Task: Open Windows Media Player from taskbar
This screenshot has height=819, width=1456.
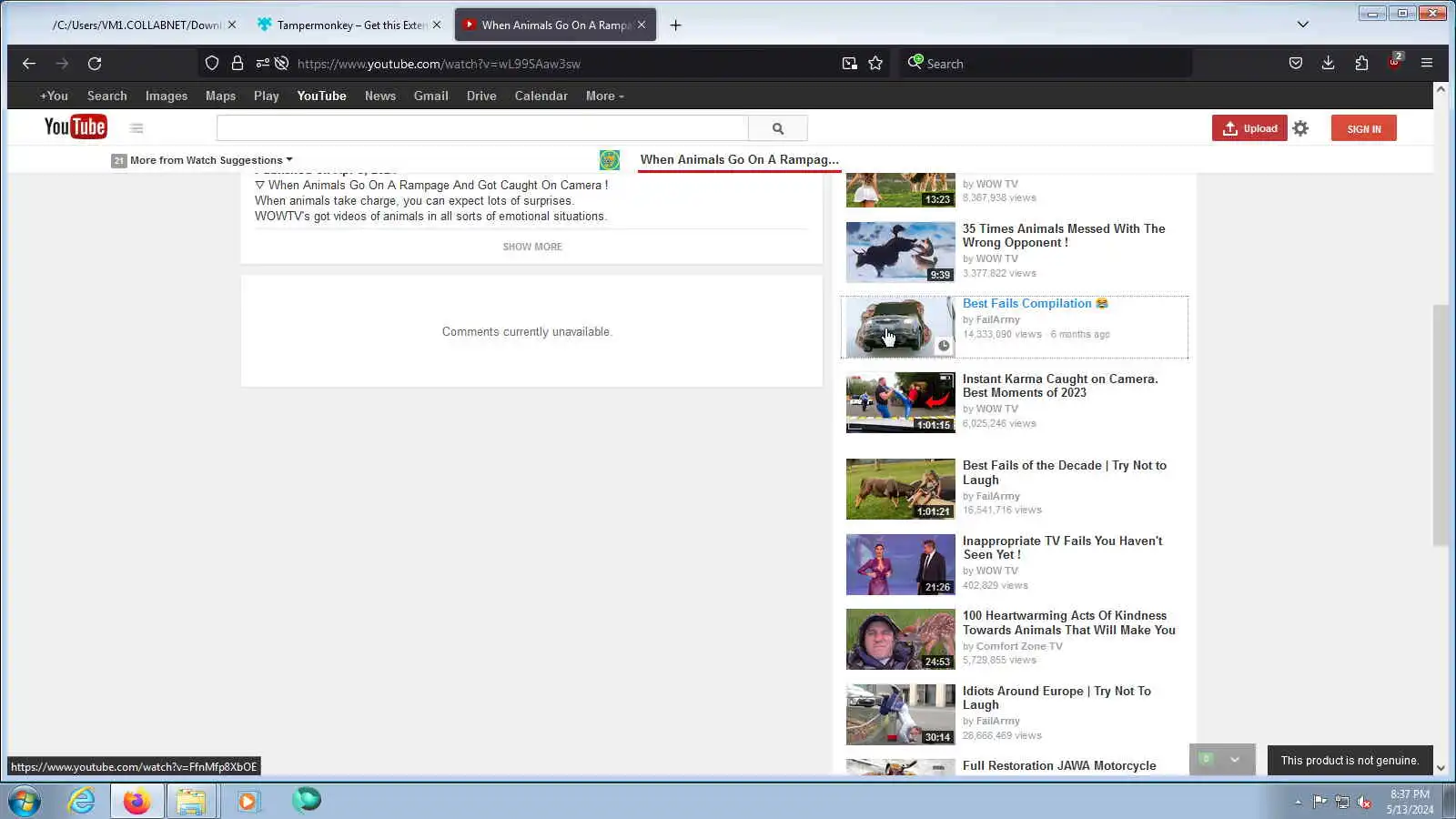Action: pos(248,802)
